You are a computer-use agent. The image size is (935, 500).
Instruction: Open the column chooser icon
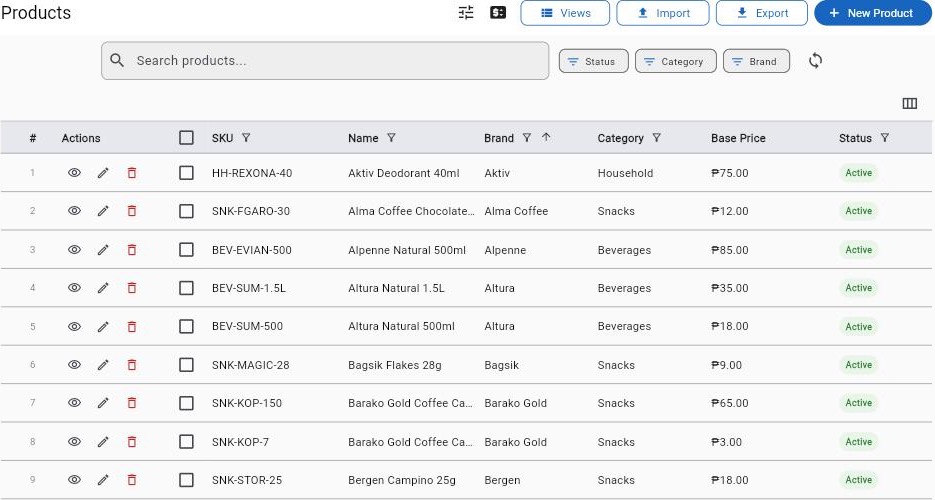coord(909,104)
